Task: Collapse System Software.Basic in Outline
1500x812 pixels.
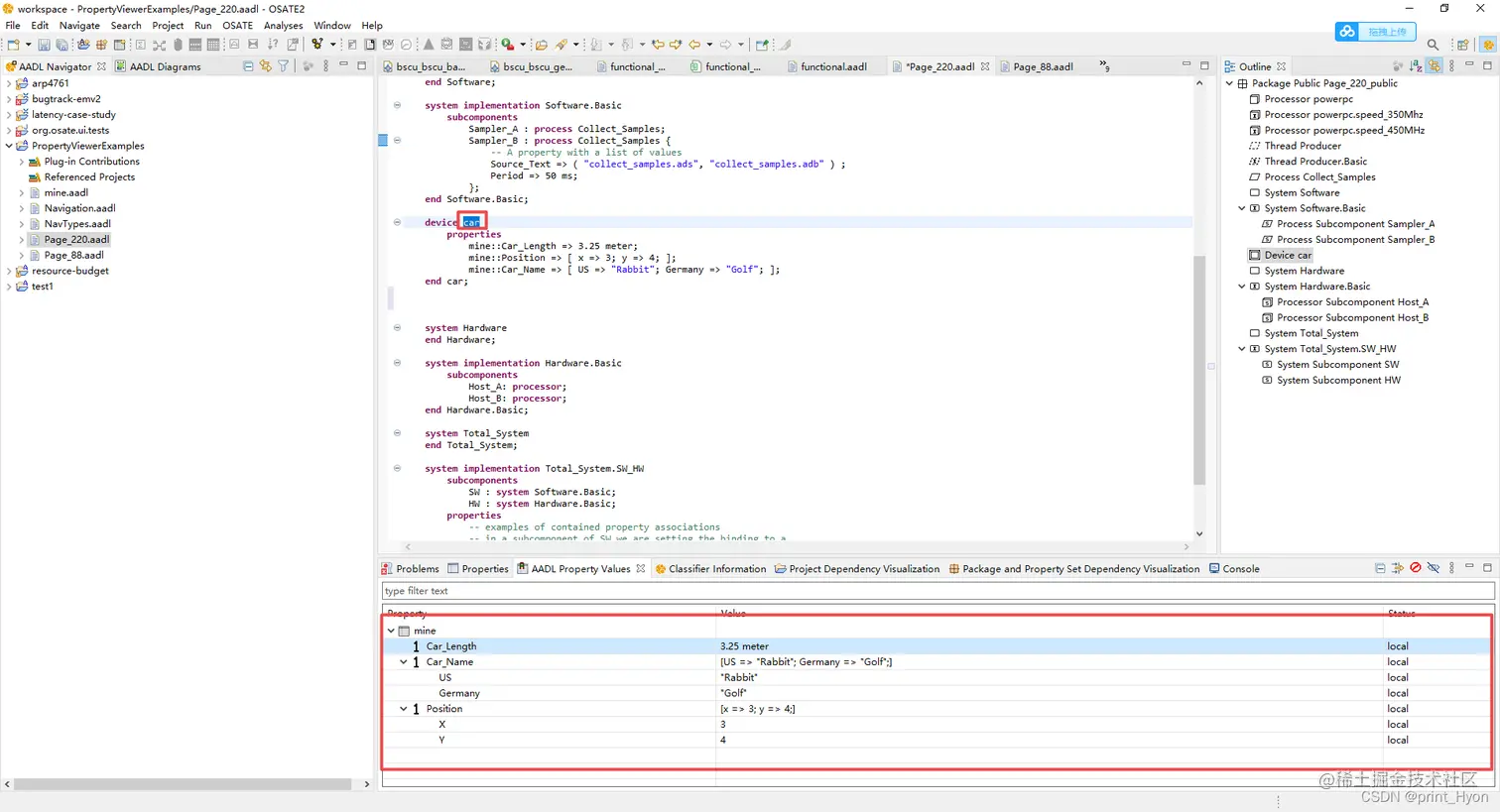Action: coord(1242,208)
